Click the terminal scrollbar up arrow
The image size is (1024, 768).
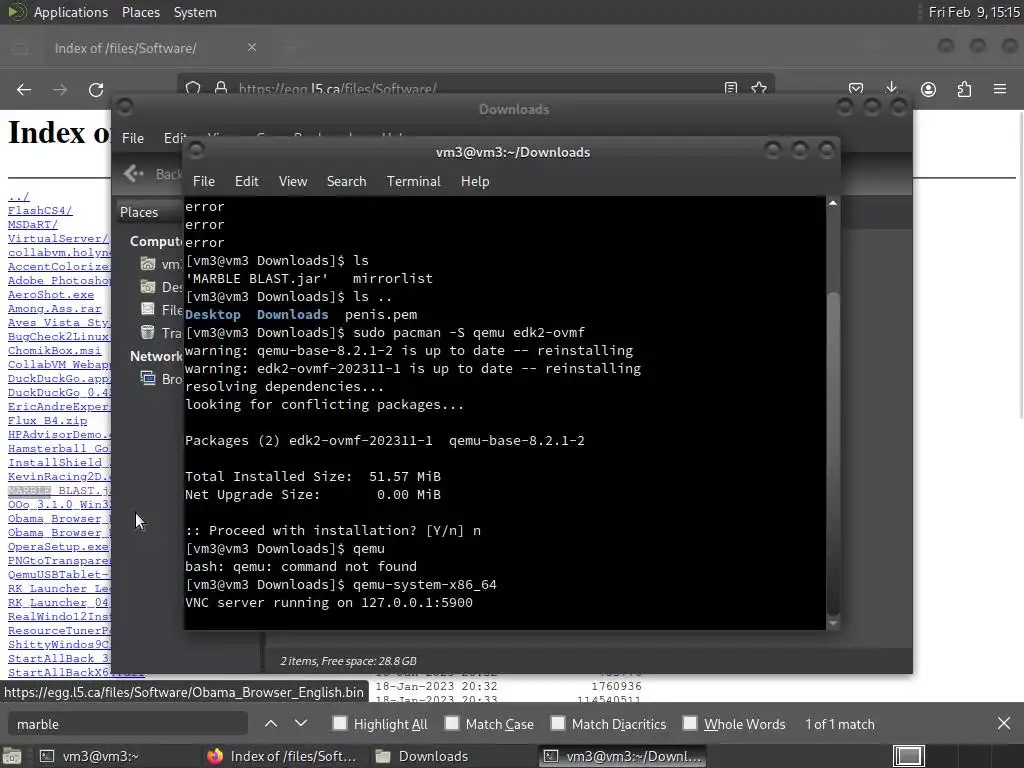coord(833,203)
